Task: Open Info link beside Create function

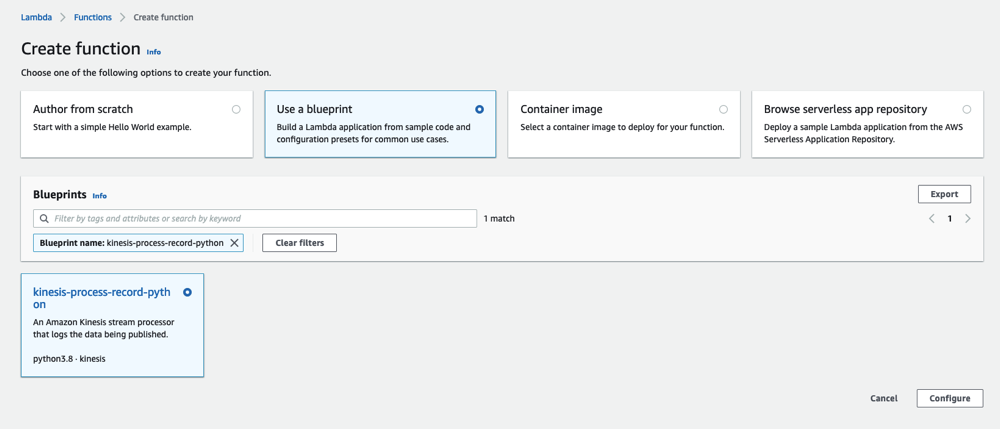Action: click(154, 52)
